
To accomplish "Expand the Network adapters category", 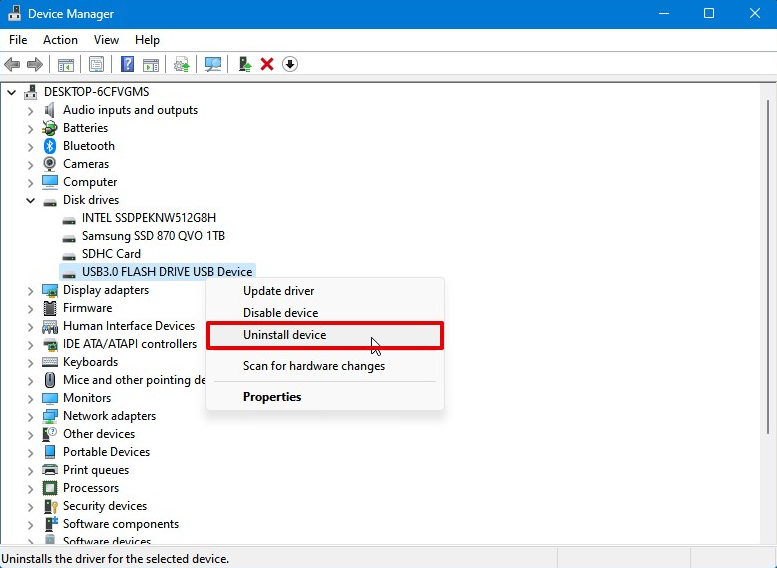I will tap(30, 416).
